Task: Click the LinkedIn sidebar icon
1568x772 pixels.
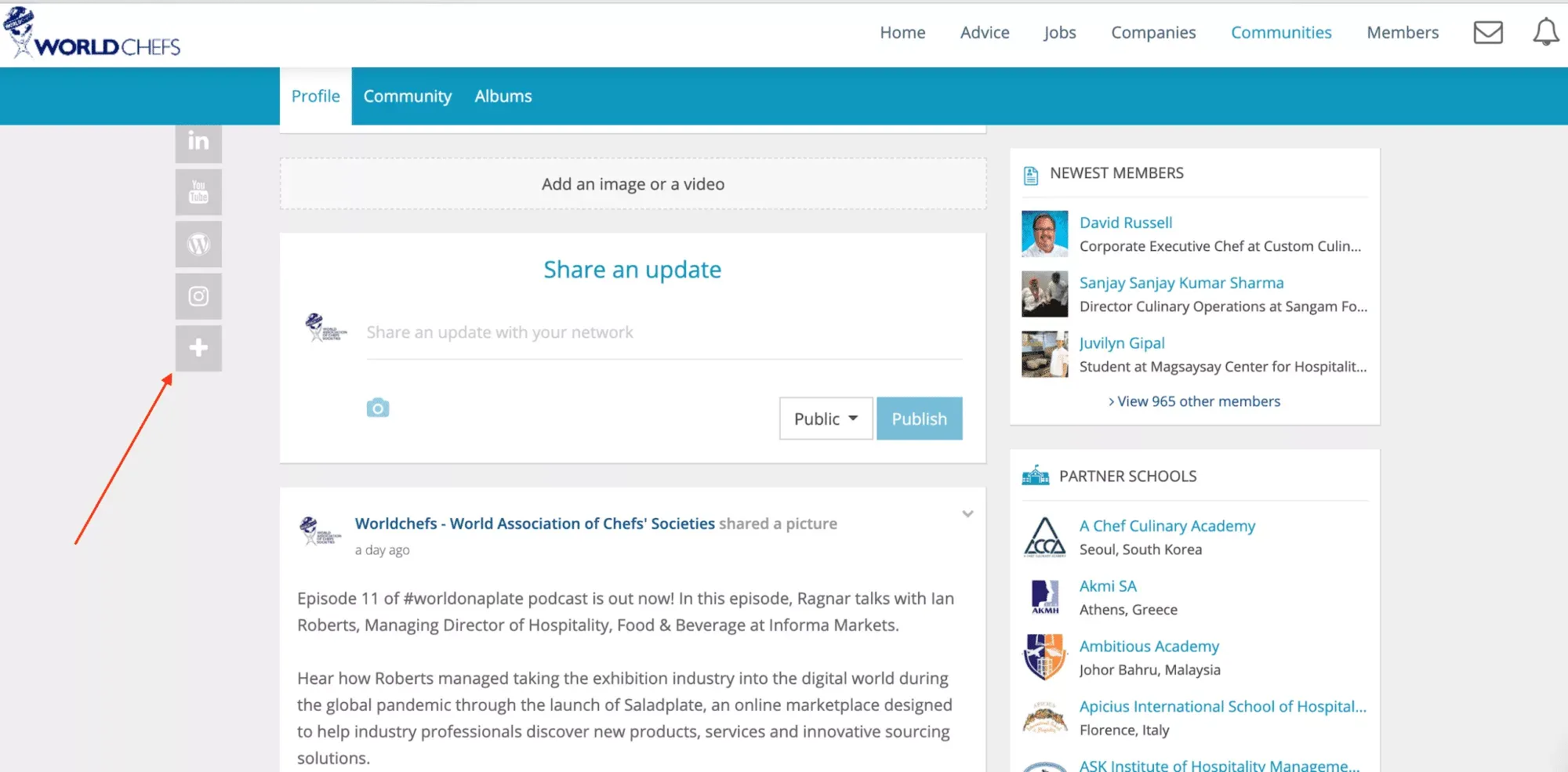Action: click(198, 142)
